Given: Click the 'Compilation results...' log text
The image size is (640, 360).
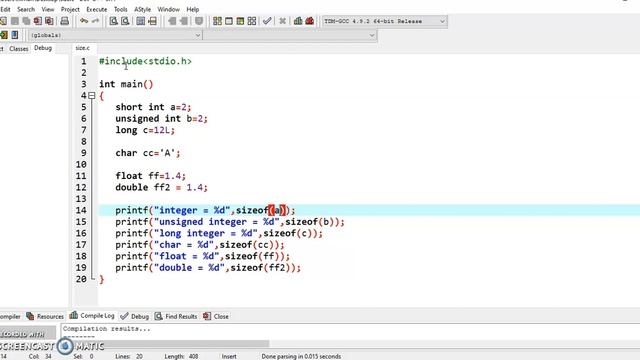Looking at the screenshot, I should pos(107,329).
